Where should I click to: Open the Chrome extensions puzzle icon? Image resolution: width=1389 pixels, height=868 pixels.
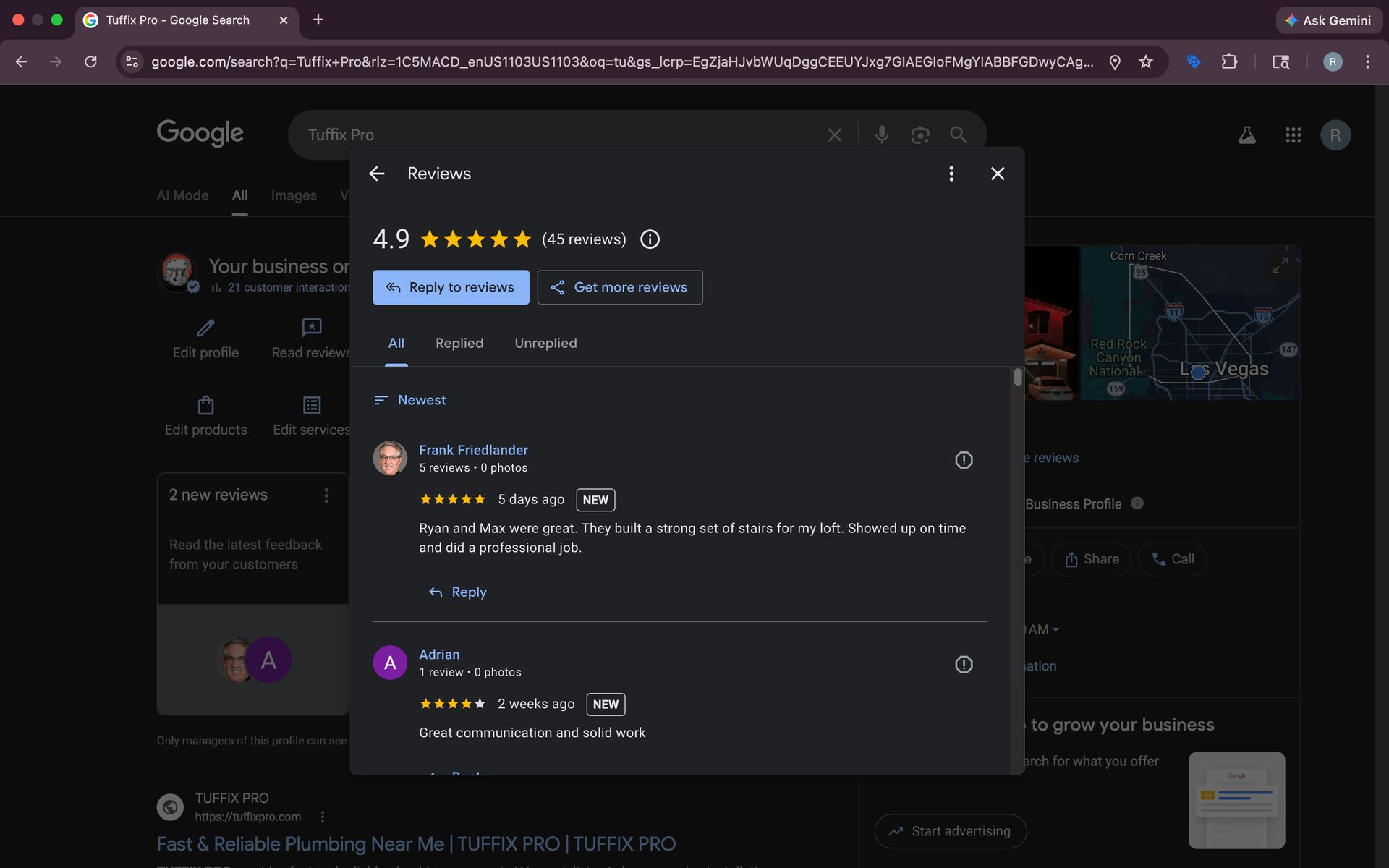click(x=1229, y=62)
